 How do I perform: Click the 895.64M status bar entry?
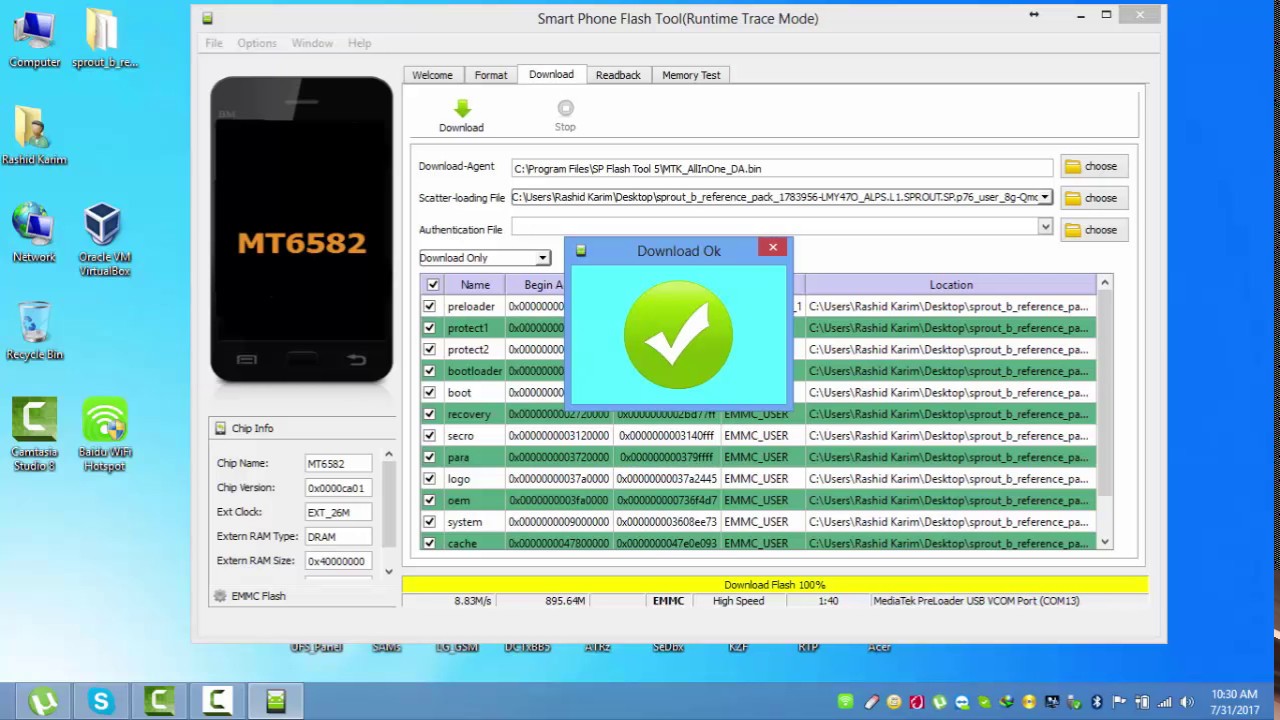[565, 601]
